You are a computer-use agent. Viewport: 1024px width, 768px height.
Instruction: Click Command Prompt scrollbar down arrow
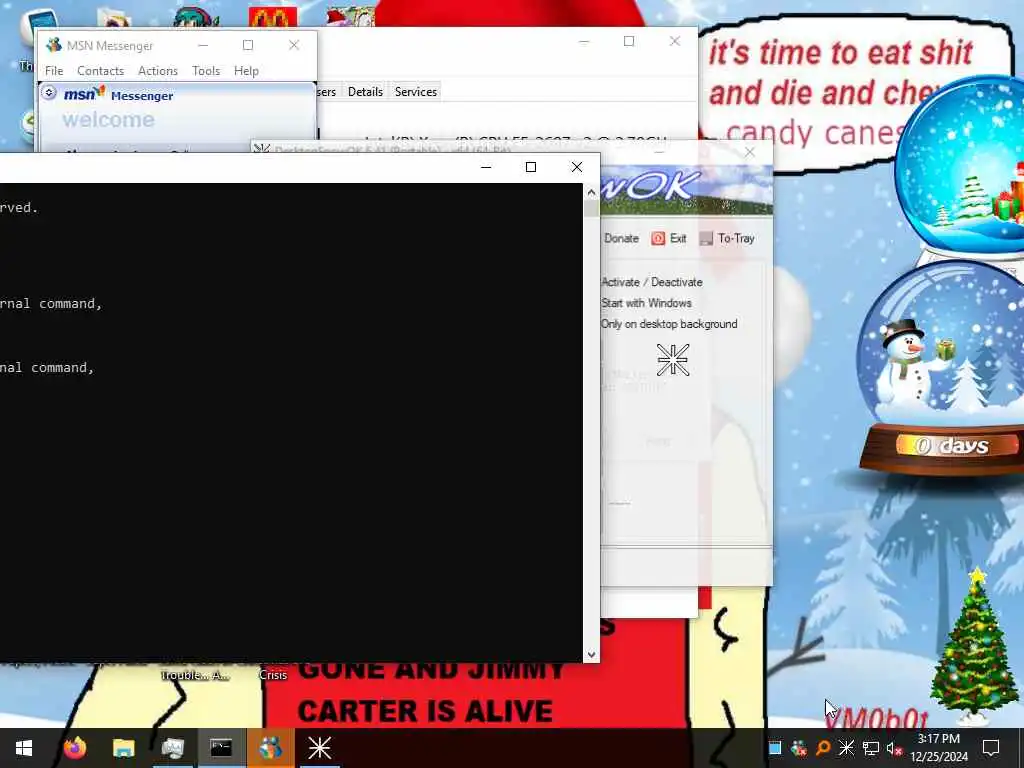591,654
